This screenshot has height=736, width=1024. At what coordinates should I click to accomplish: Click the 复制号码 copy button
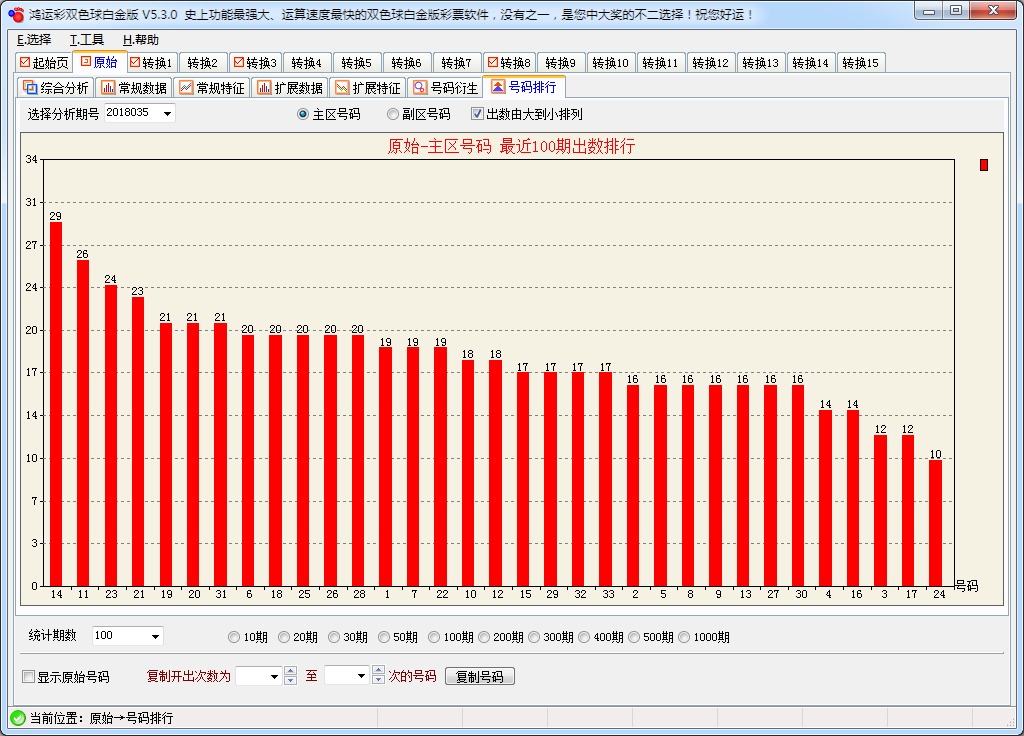479,675
